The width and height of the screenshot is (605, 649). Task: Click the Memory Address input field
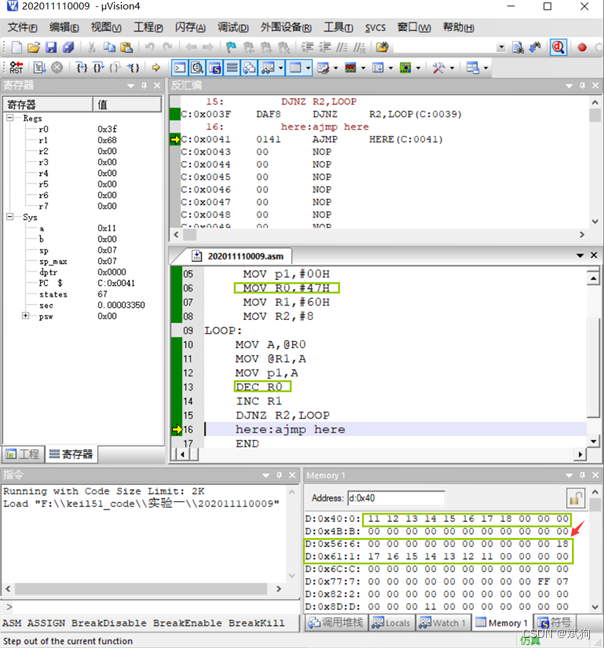[396, 498]
